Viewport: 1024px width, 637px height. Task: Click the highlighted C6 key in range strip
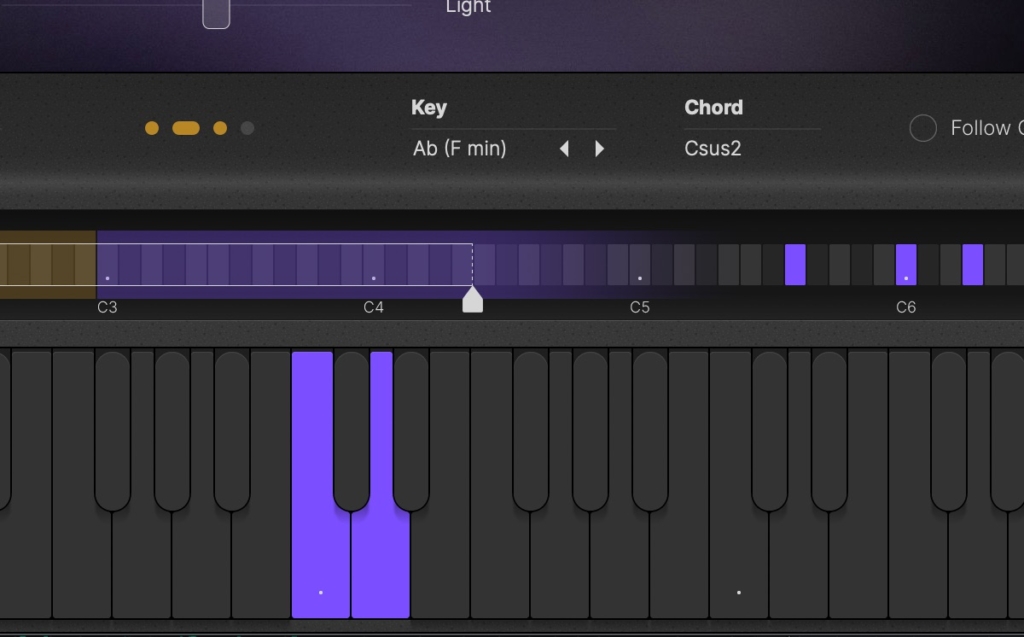tap(906, 265)
